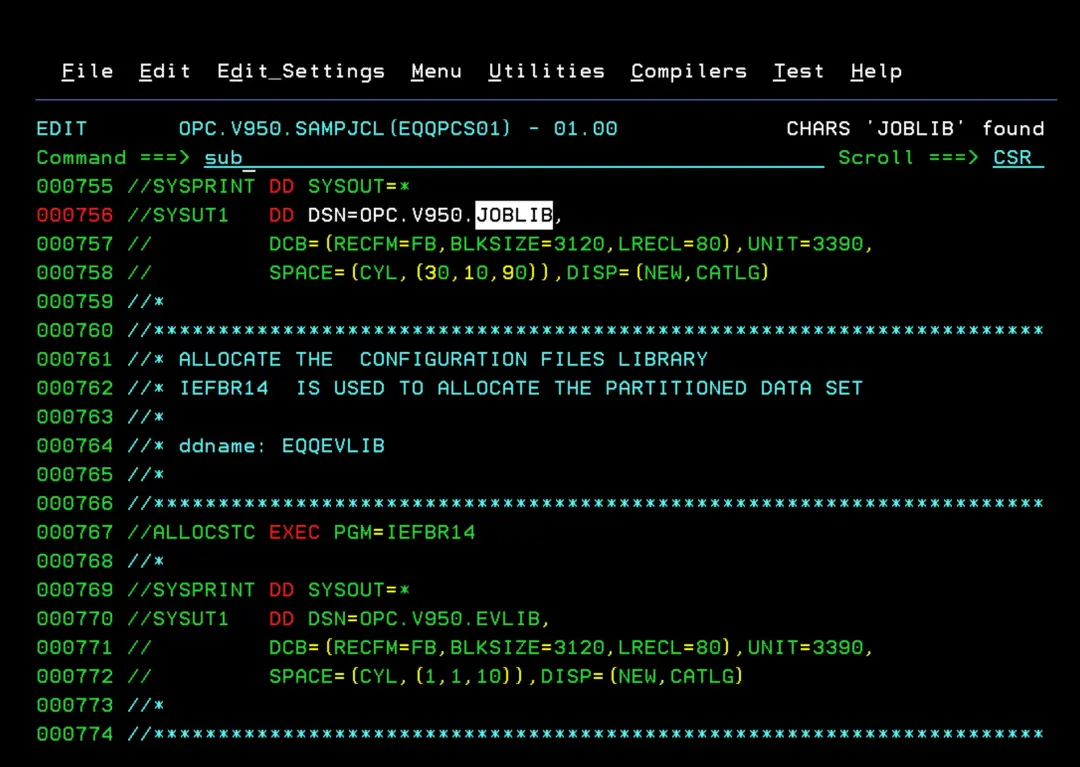The image size is (1080, 767).
Task: Click line number 000773
Action: coord(74,706)
